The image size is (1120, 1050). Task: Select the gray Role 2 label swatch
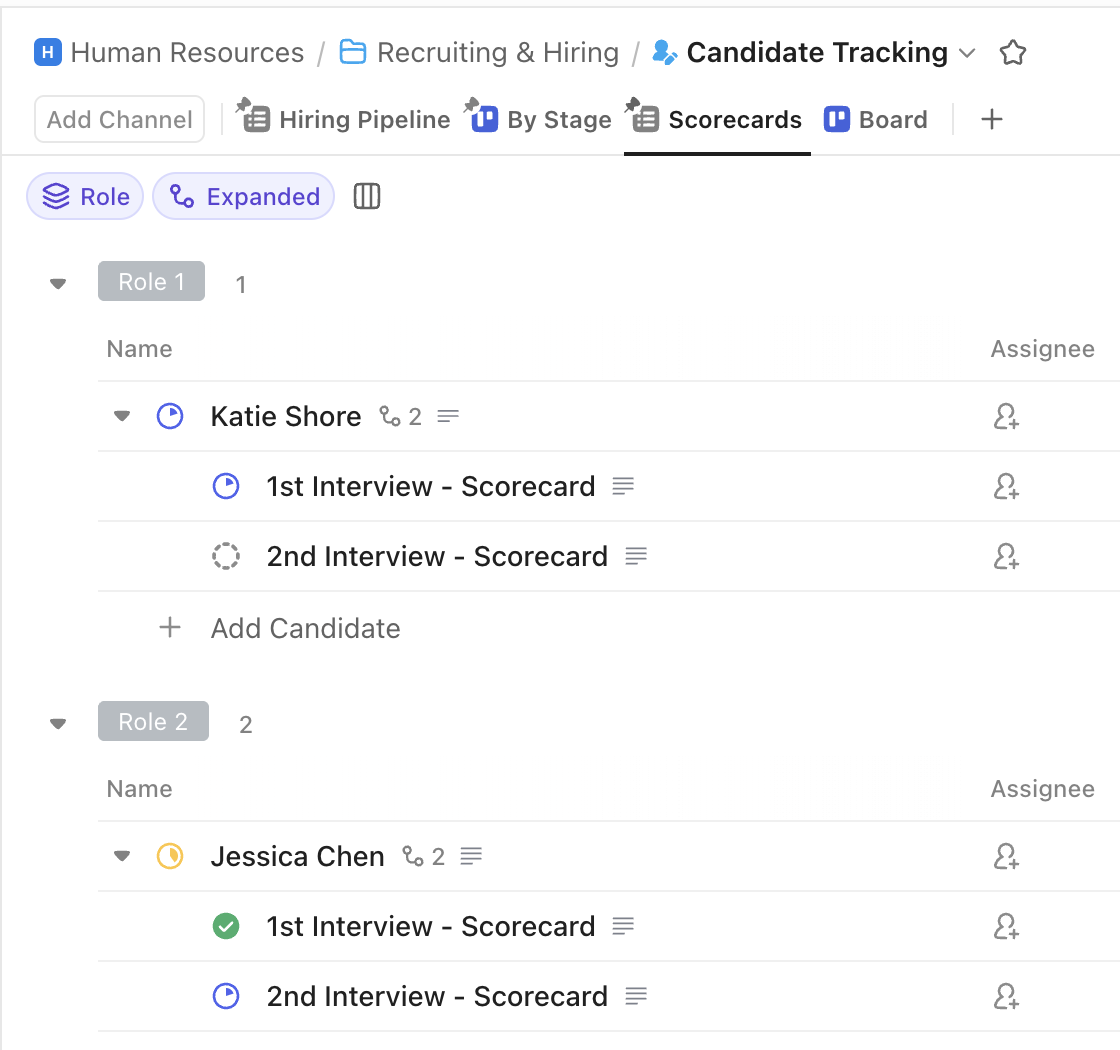pos(153,721)
